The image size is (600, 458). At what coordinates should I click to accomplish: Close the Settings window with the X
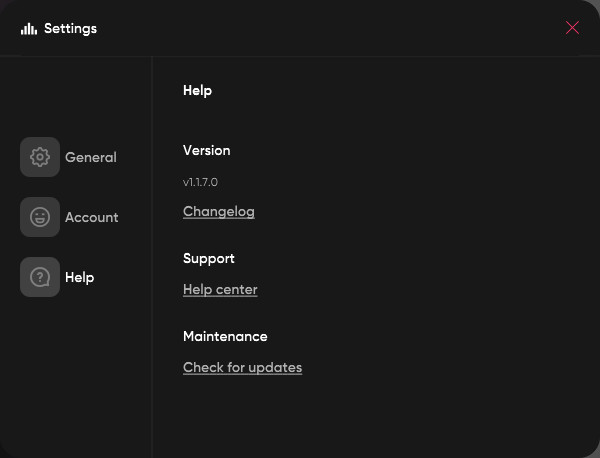pos(572,28)
